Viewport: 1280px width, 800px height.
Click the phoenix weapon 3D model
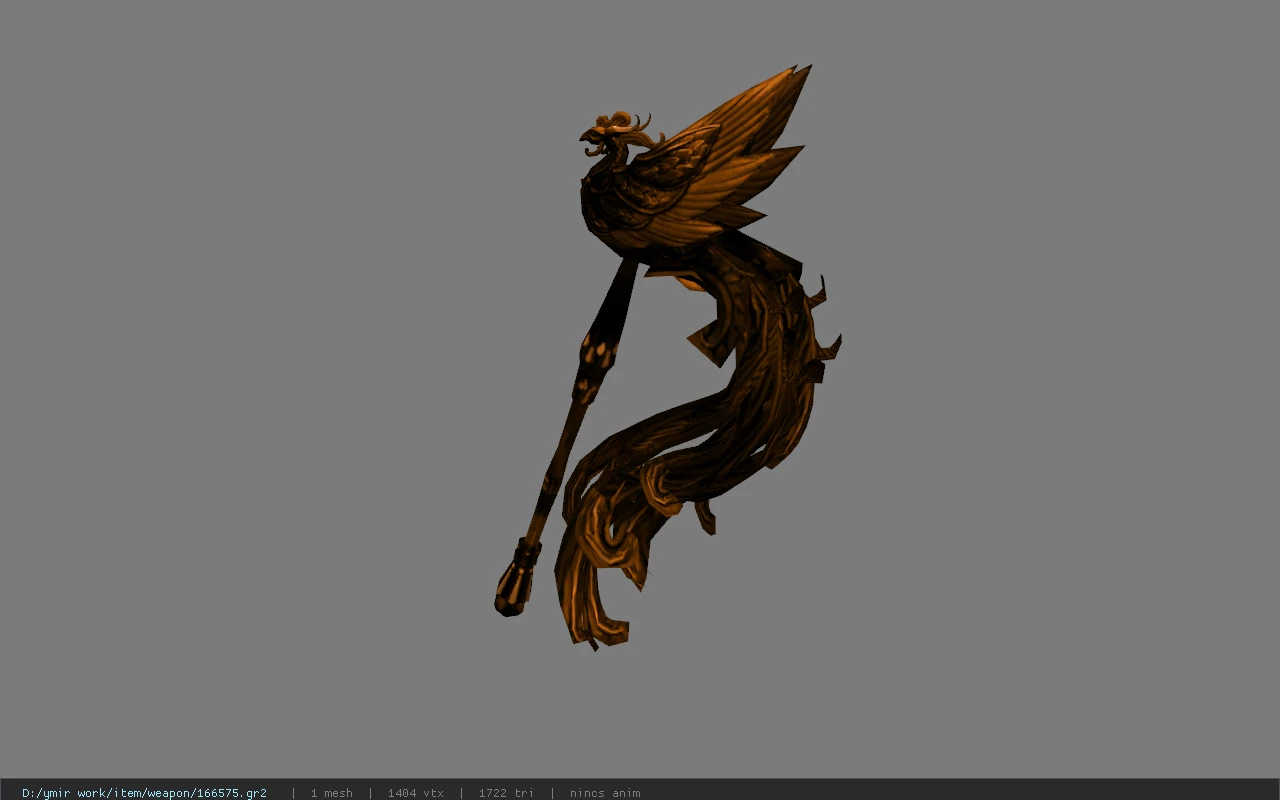(x=668, y=358)
